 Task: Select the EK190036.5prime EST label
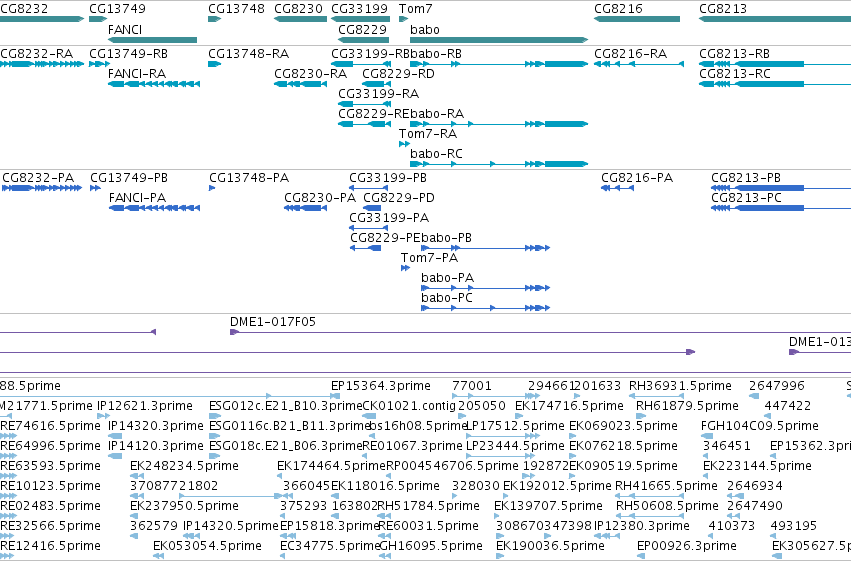click(x=550, y=546)
